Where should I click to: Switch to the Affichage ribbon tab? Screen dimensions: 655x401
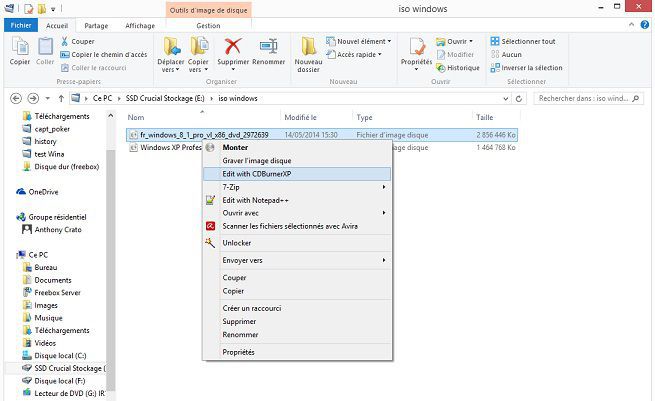pyautogui.click(x=140, y=25)
